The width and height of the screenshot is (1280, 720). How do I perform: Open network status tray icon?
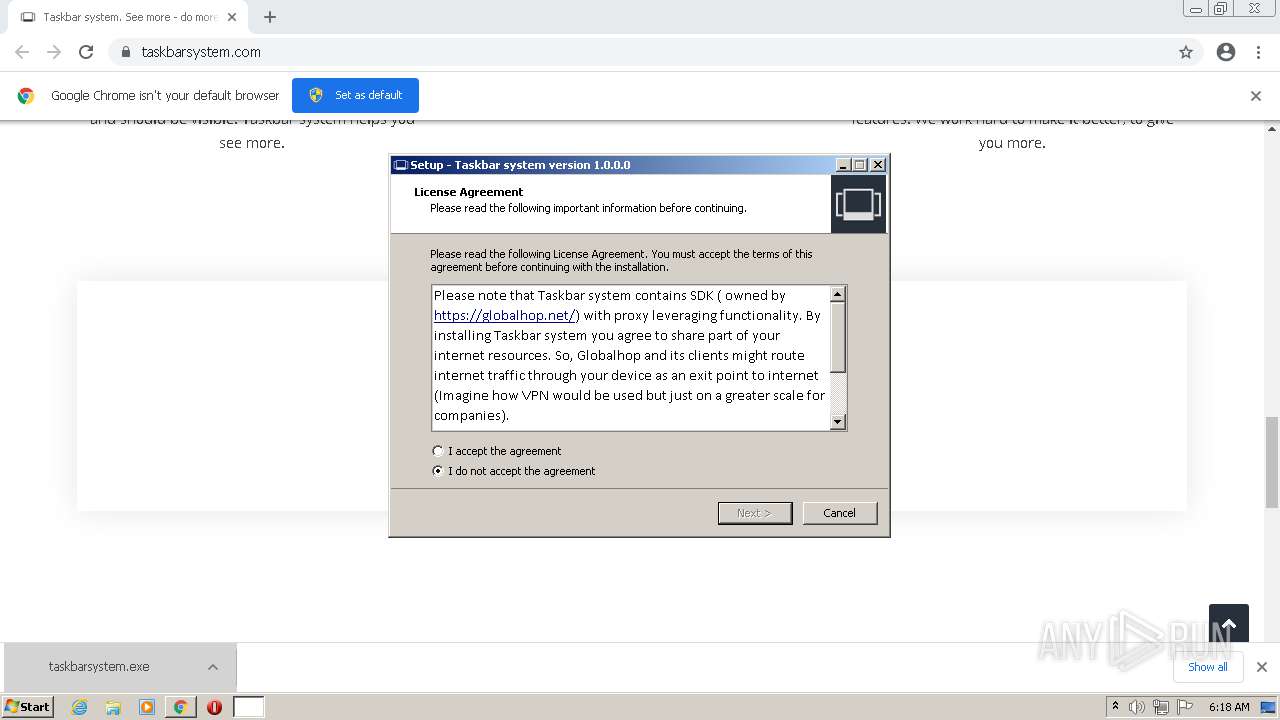[x=1161, y=707]
